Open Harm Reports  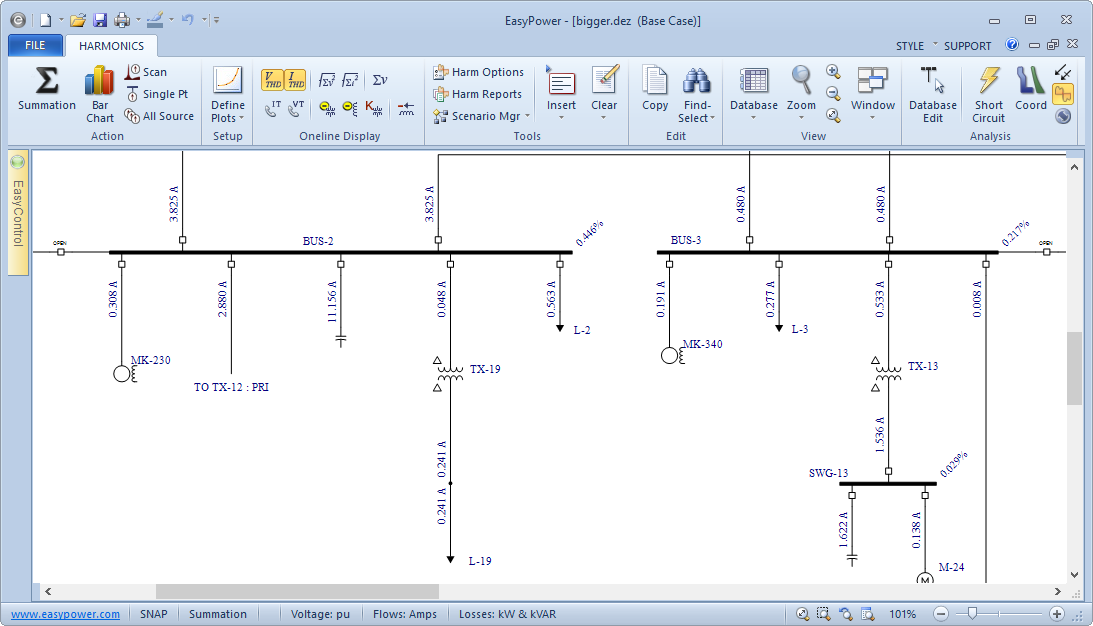tap(478, 94)
